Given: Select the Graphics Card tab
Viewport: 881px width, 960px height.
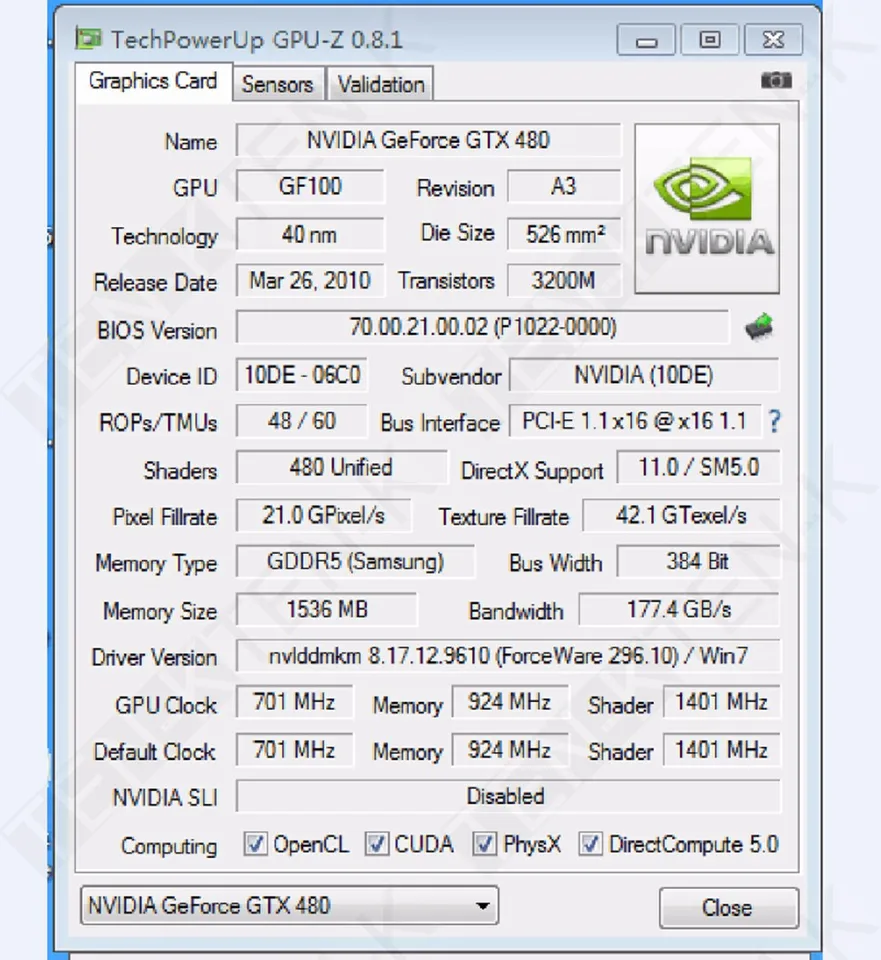Looking at the screenshot, I should 153,81.
